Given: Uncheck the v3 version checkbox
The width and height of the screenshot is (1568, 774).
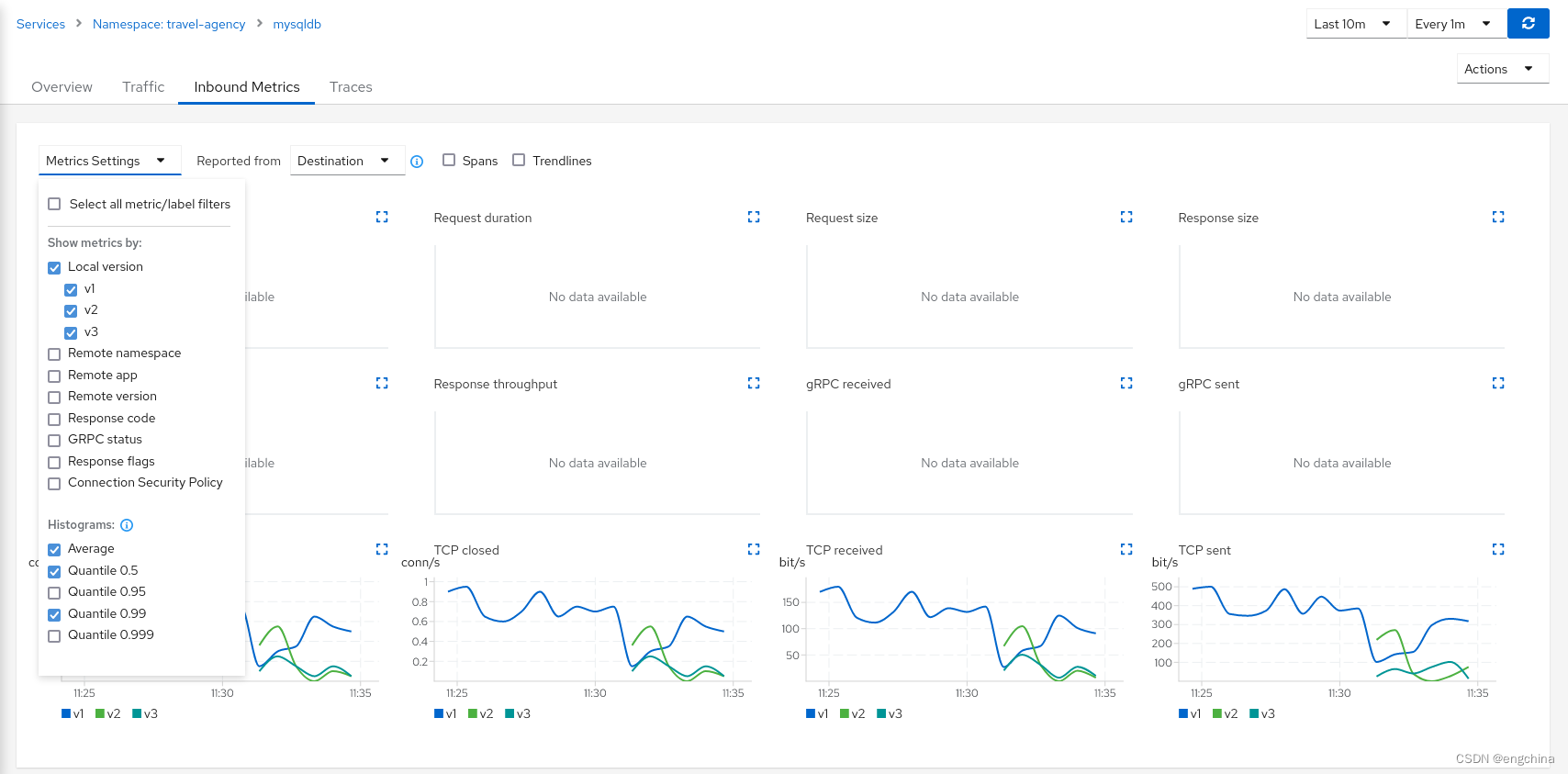Looking at the screenshot, I should 71,332.
